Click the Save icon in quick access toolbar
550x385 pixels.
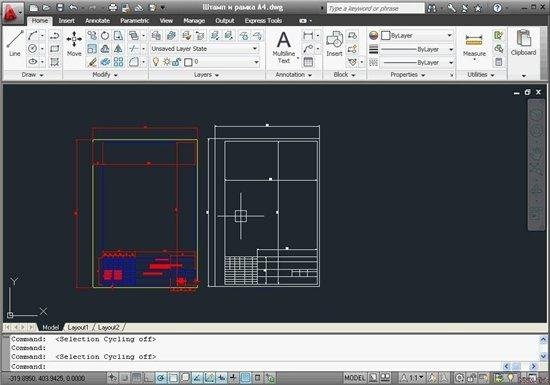60,8
